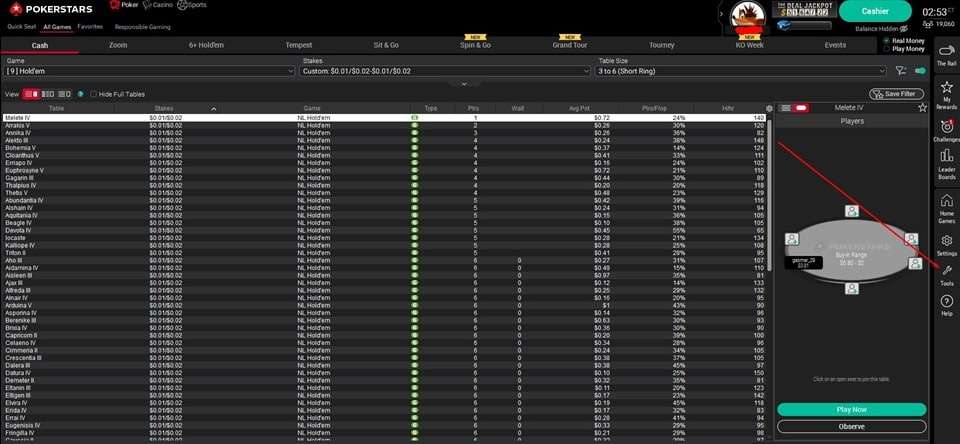Switch to the Tourney tab

click(x=661, y=45)
